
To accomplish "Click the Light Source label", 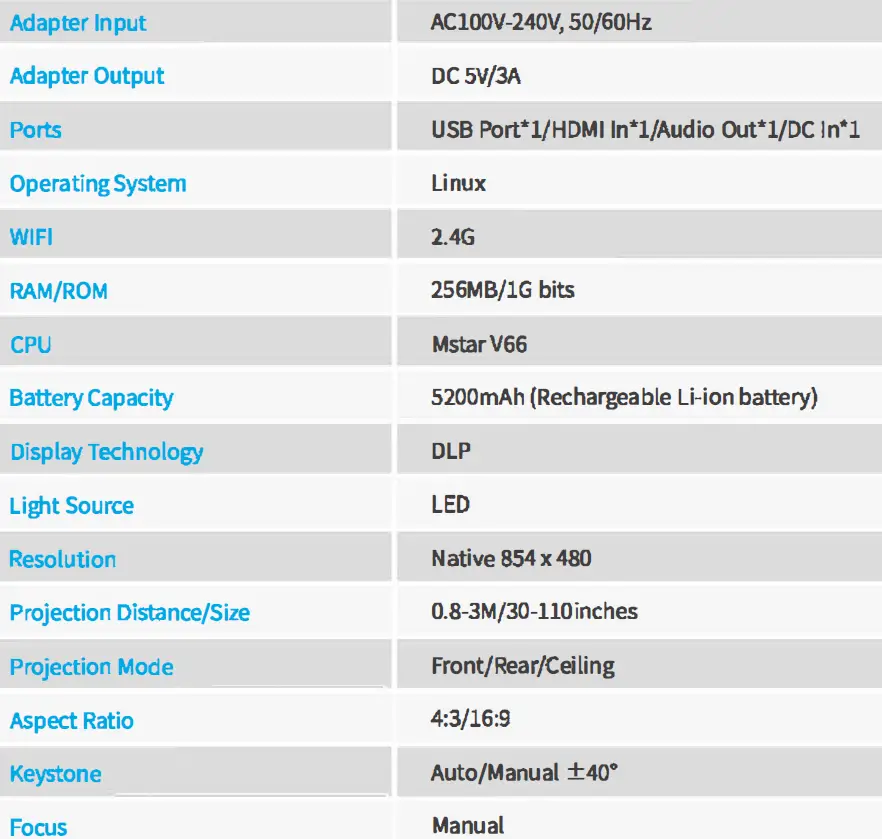I will (x=71, y=506).
